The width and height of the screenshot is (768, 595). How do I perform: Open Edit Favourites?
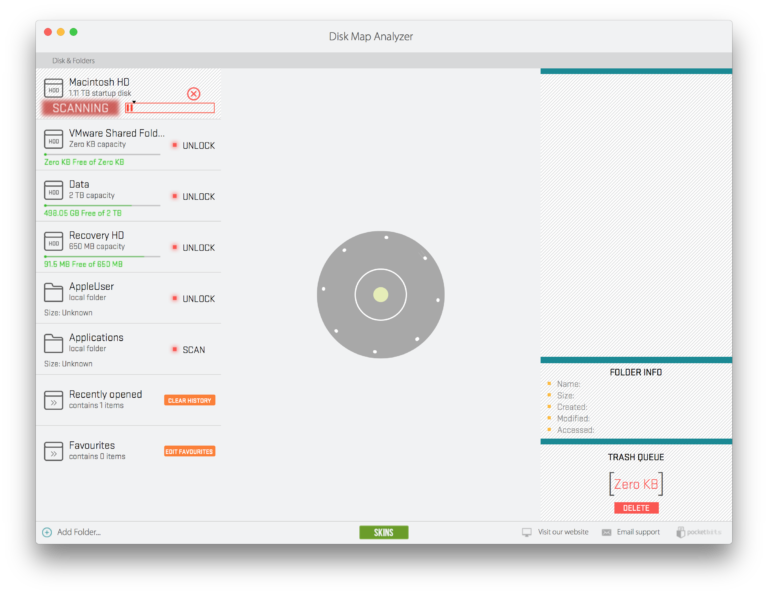pos(190,451)
